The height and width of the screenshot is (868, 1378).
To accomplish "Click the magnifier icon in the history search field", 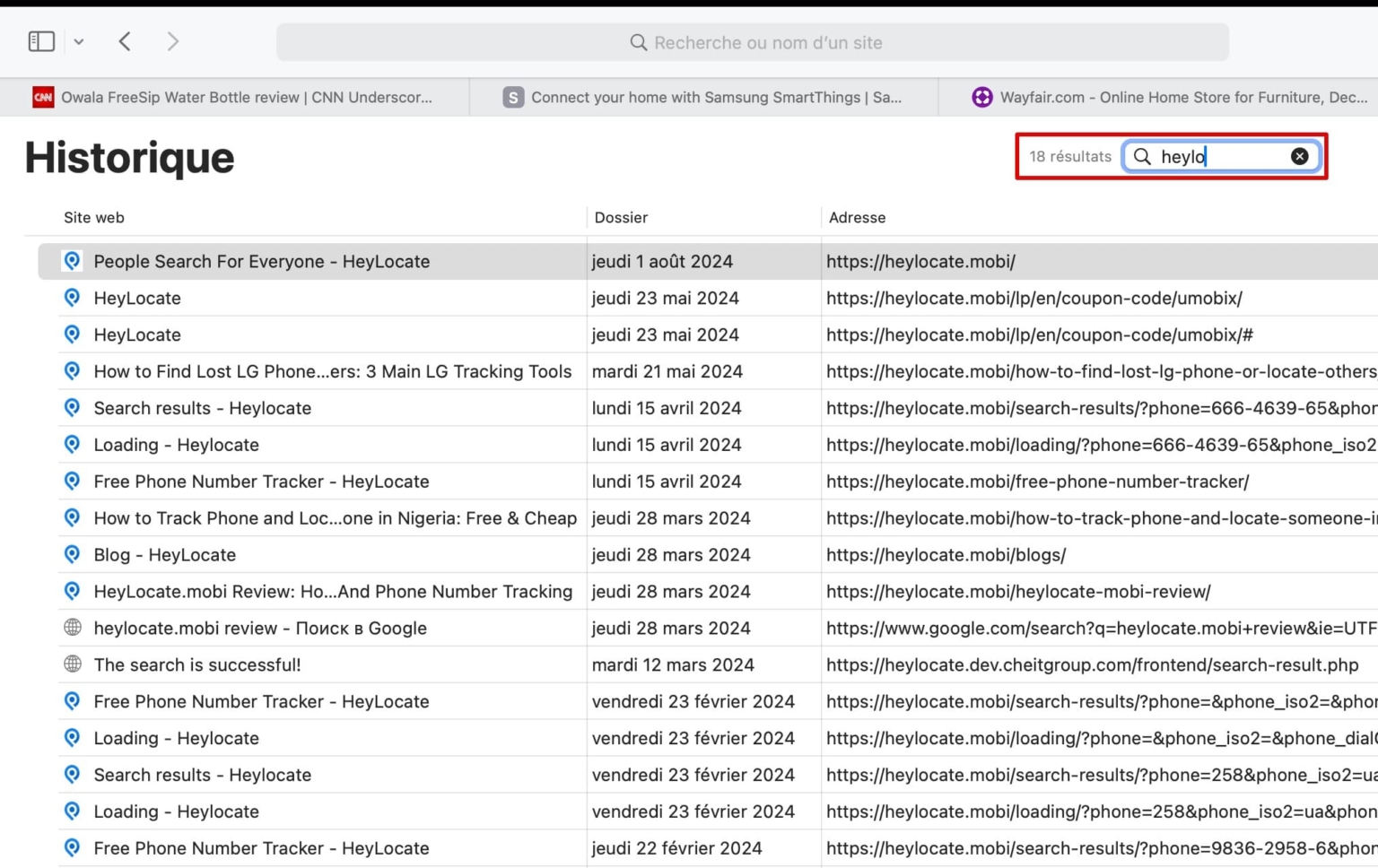I will click(1142, 156).
